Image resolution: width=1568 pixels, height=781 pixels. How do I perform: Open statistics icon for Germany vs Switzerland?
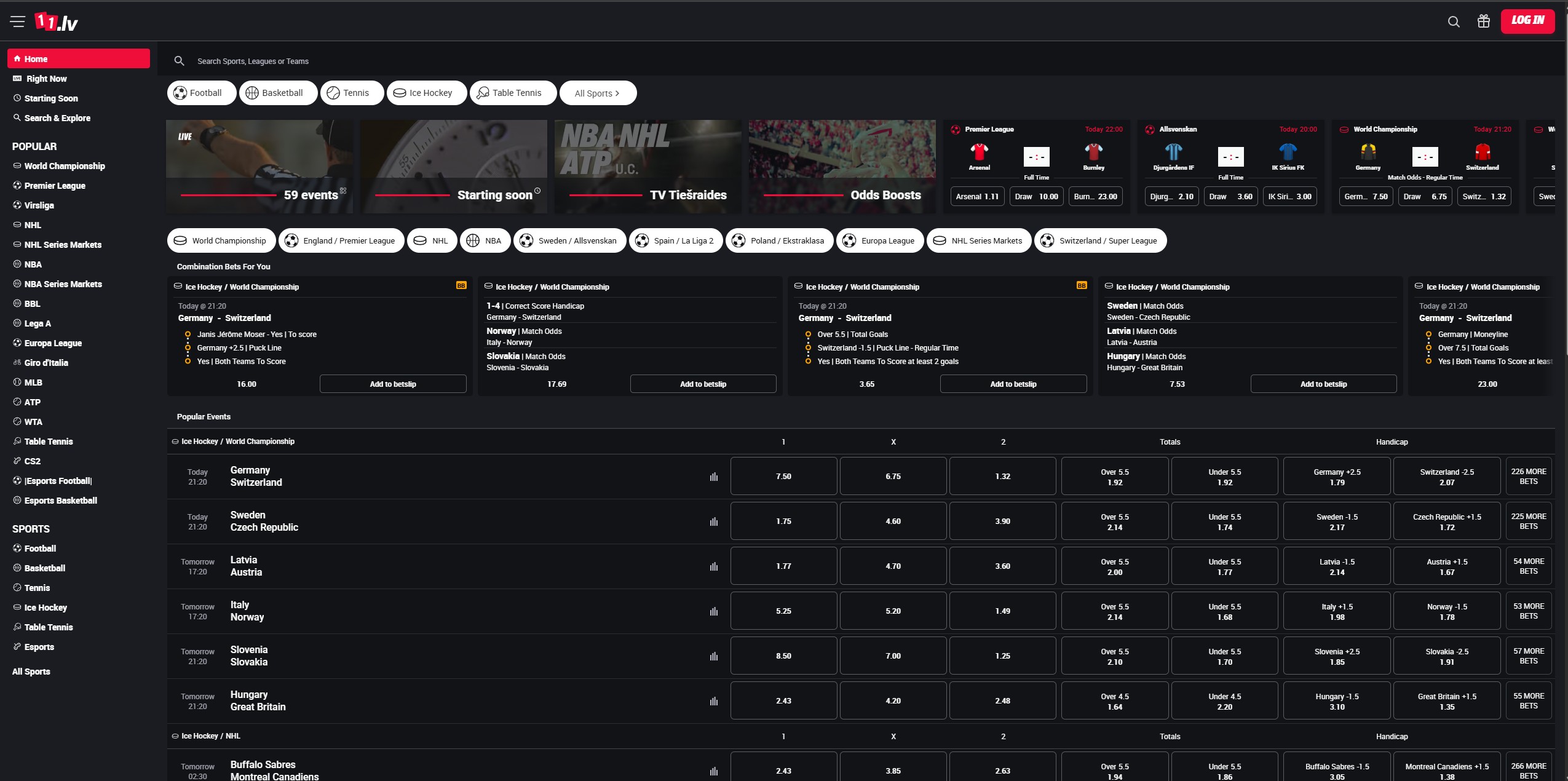click(x=713, y=477)
